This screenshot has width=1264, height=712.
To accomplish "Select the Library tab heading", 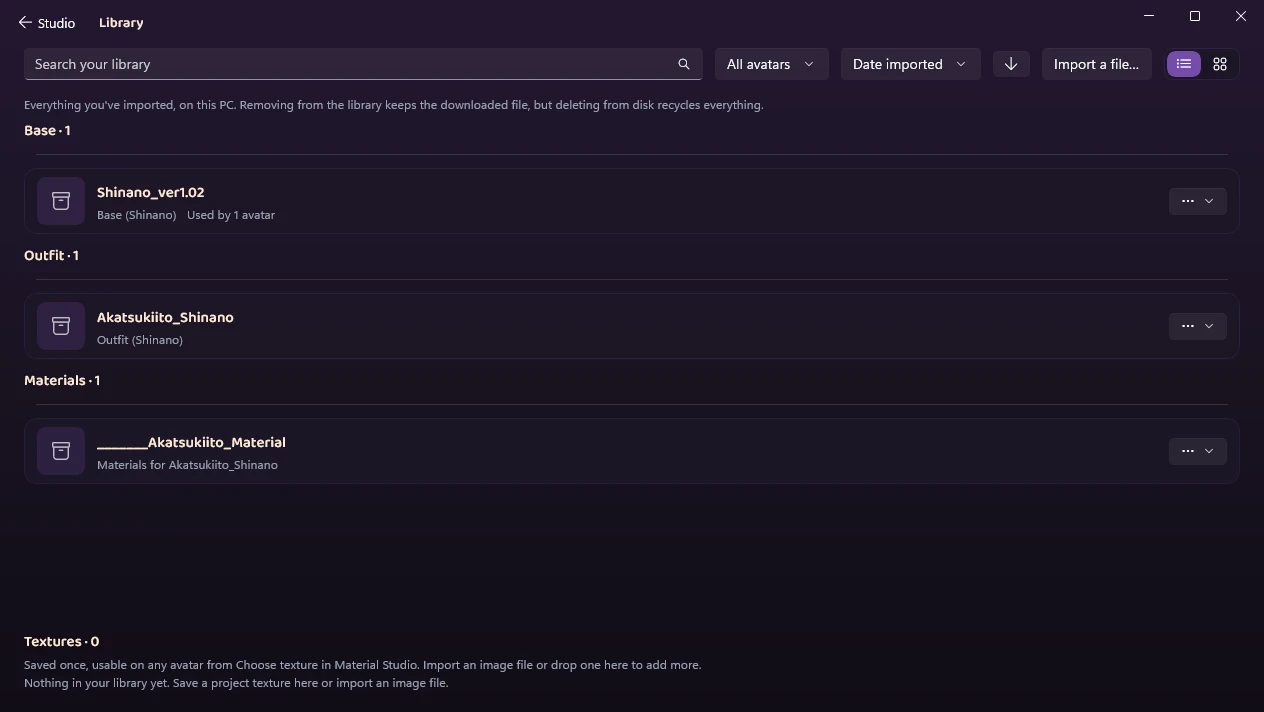I will point(121,22).
